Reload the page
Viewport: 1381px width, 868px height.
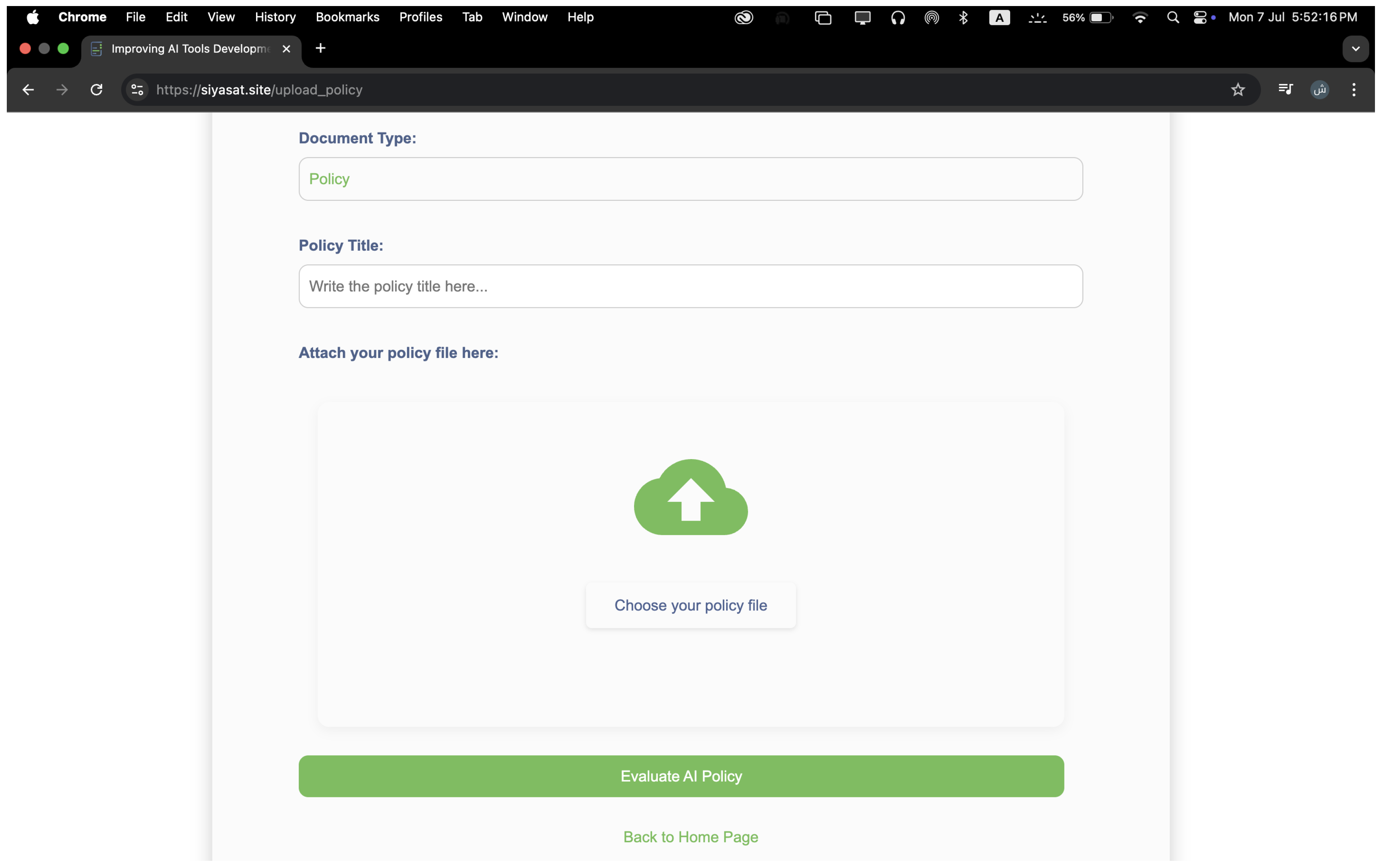[96, 90]
